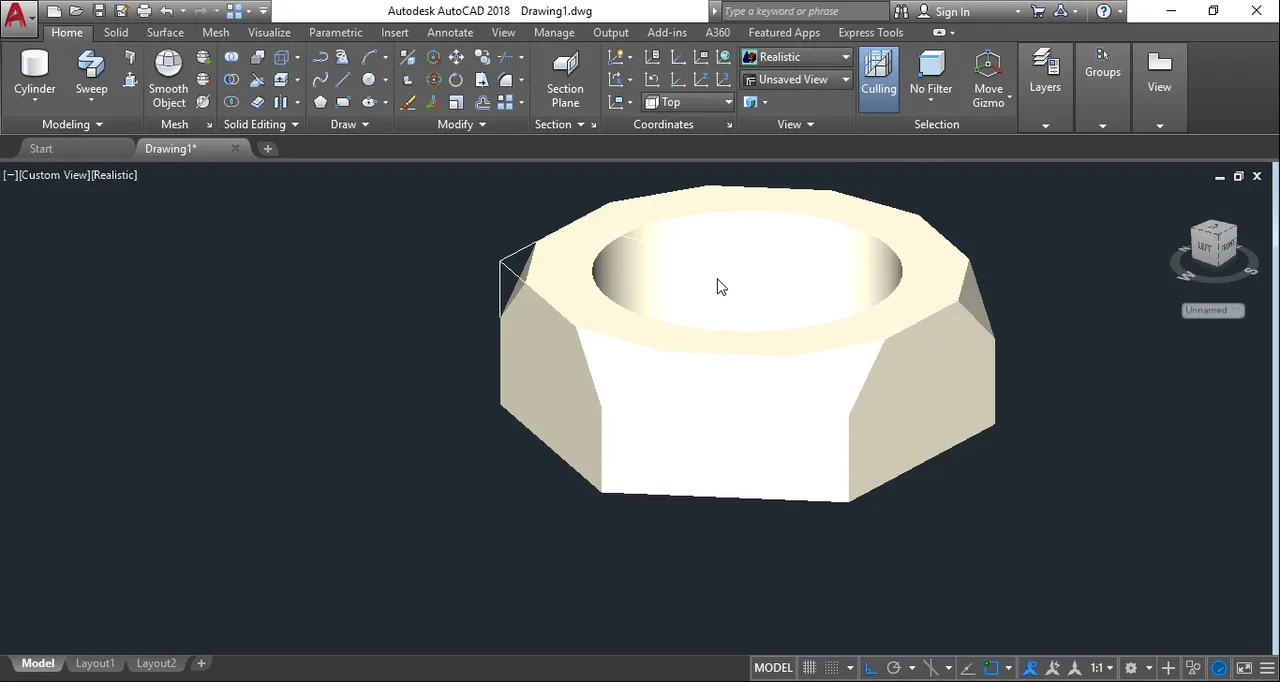Toggle Ortho mode in status bar
Screen dimensions: 1280x682
point(870,668)
